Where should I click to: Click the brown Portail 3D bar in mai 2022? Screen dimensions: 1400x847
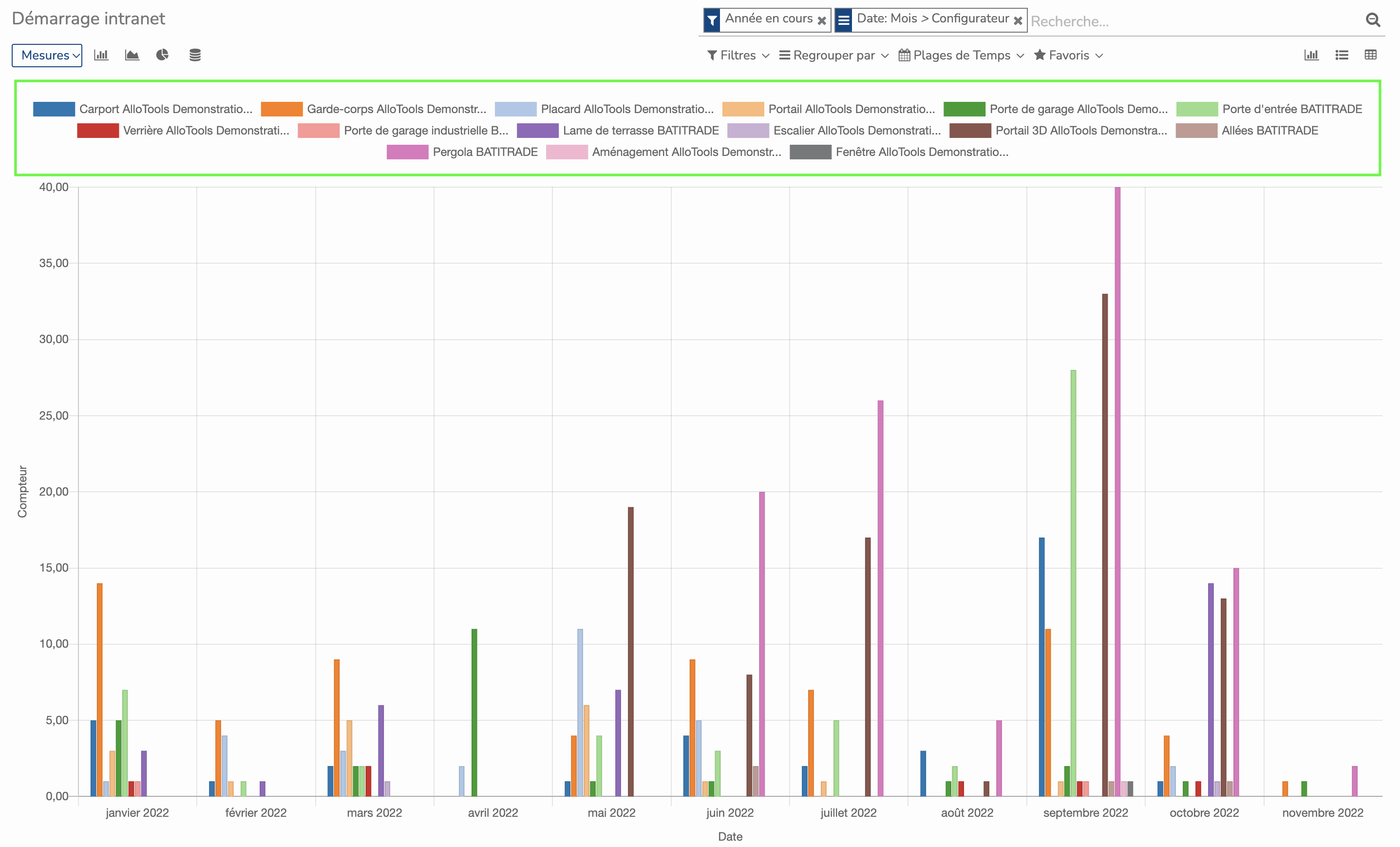pos(631,652)
